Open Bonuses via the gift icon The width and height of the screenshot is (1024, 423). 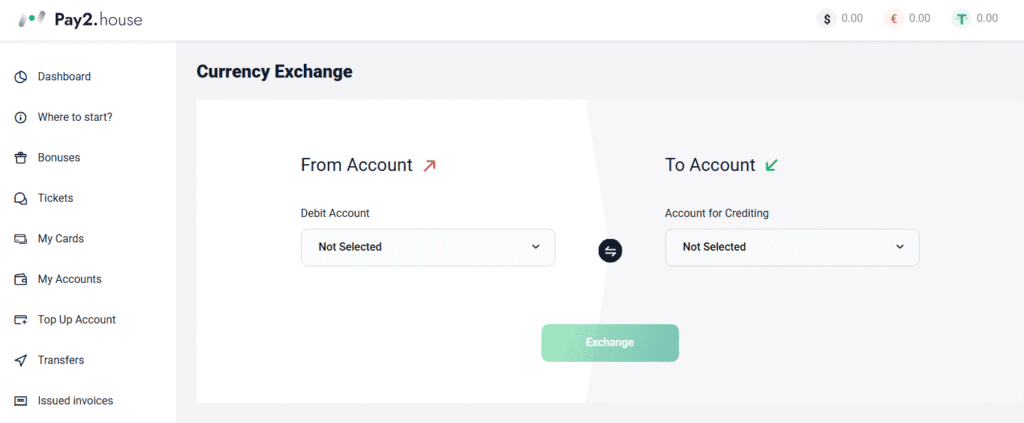pyautogui.click(x=21, y=158)
